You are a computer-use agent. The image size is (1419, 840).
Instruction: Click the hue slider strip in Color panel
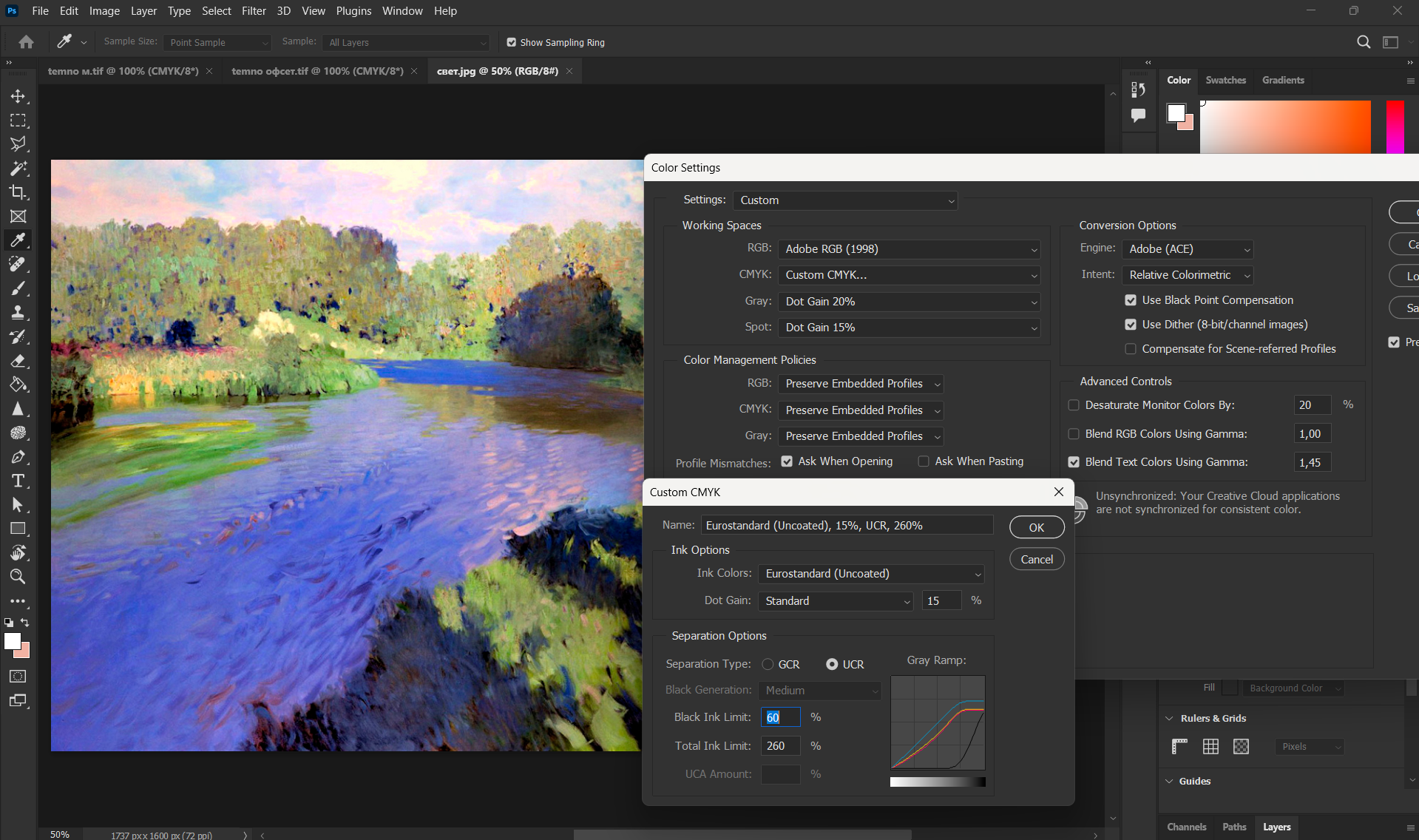point(1395,127)
